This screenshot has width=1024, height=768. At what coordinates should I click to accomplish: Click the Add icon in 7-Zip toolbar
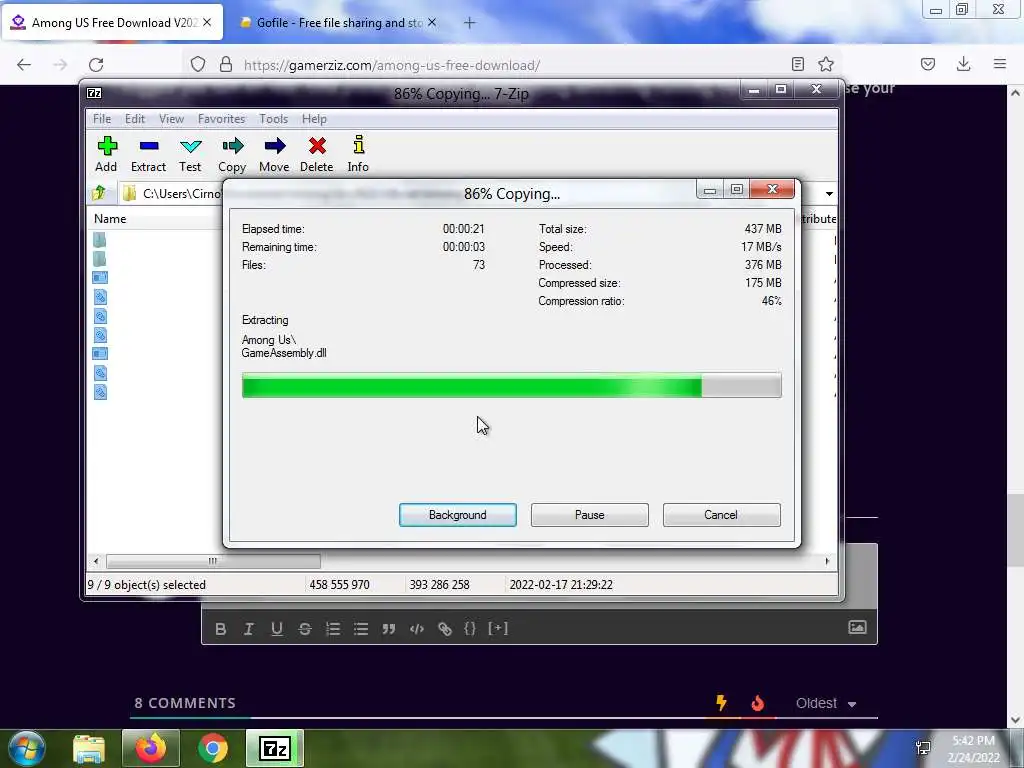106,153
